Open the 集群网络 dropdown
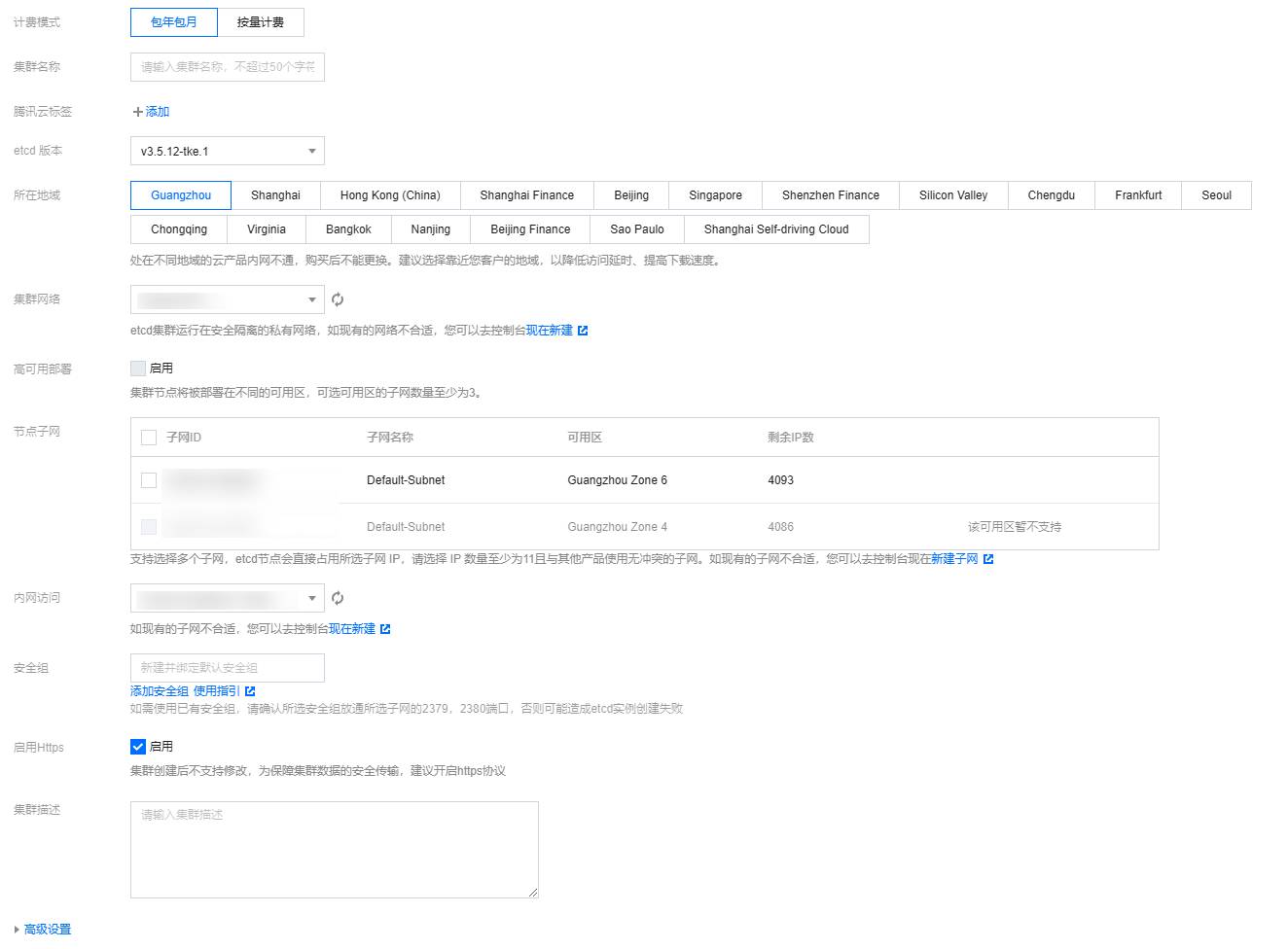Screen dimensions: 1288x949 228,299
